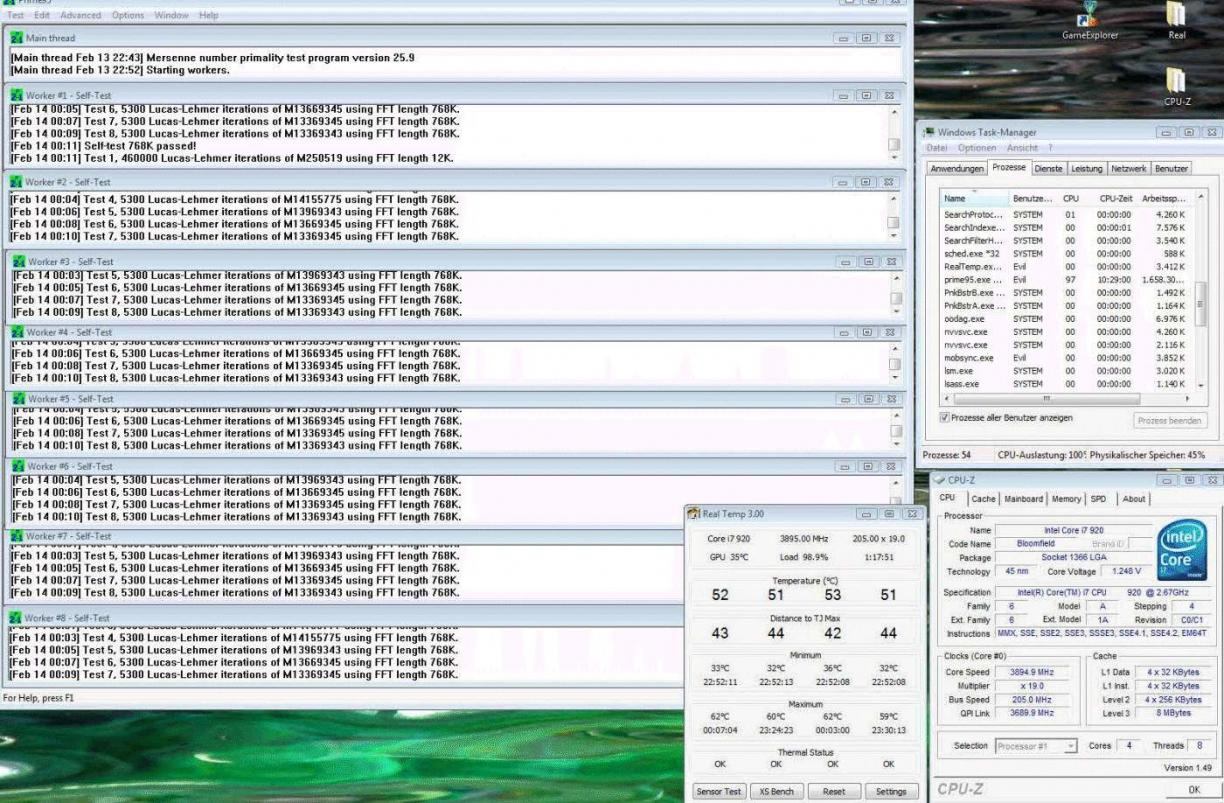The width and height of the screenshot is (1224, 803).
Task: Click Task-Manager process list scroll-down arrow
Action: coord(1200,384)
